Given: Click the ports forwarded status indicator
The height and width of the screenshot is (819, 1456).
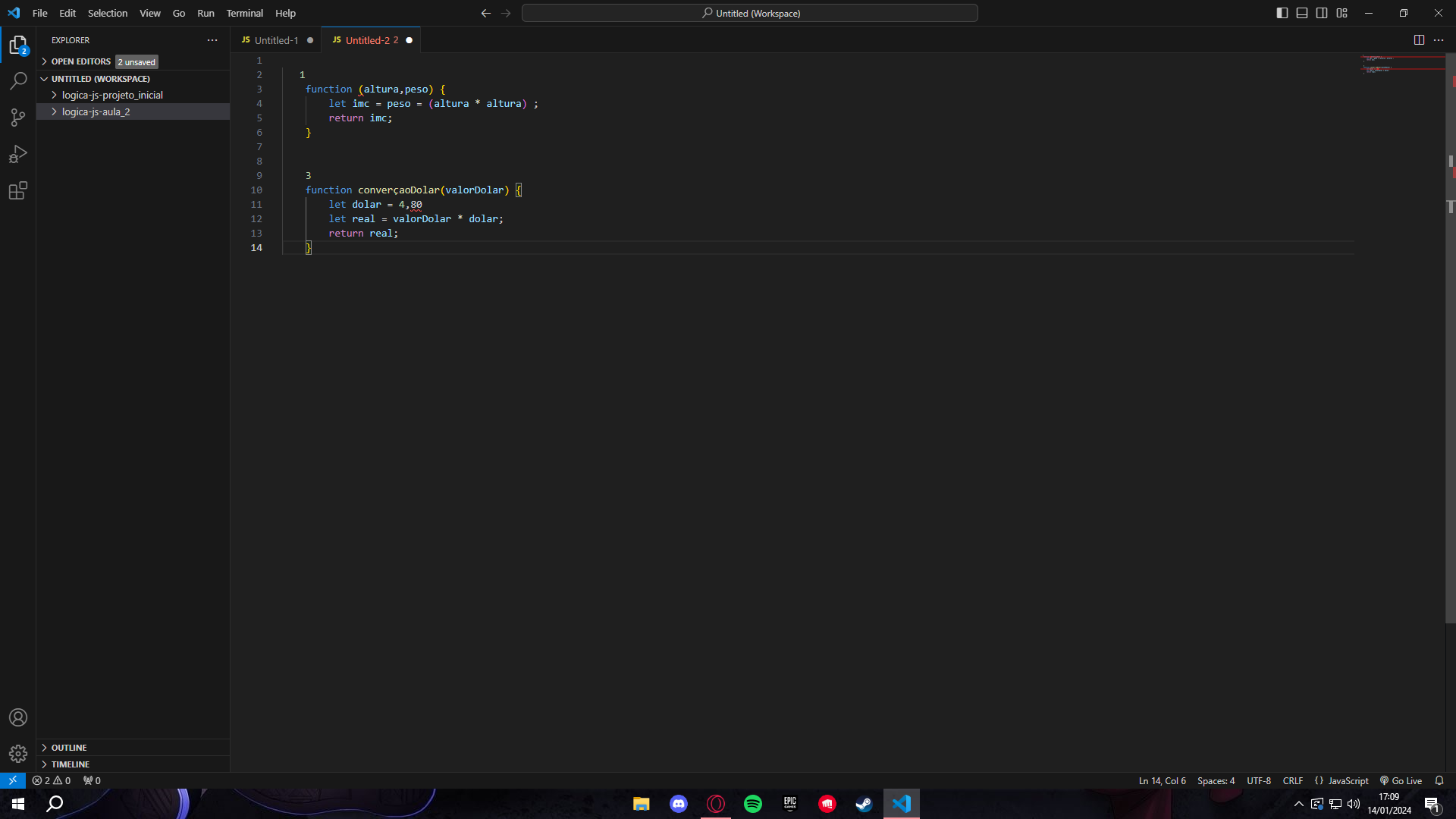Looking at the screenshot, I should click(92, 780).
